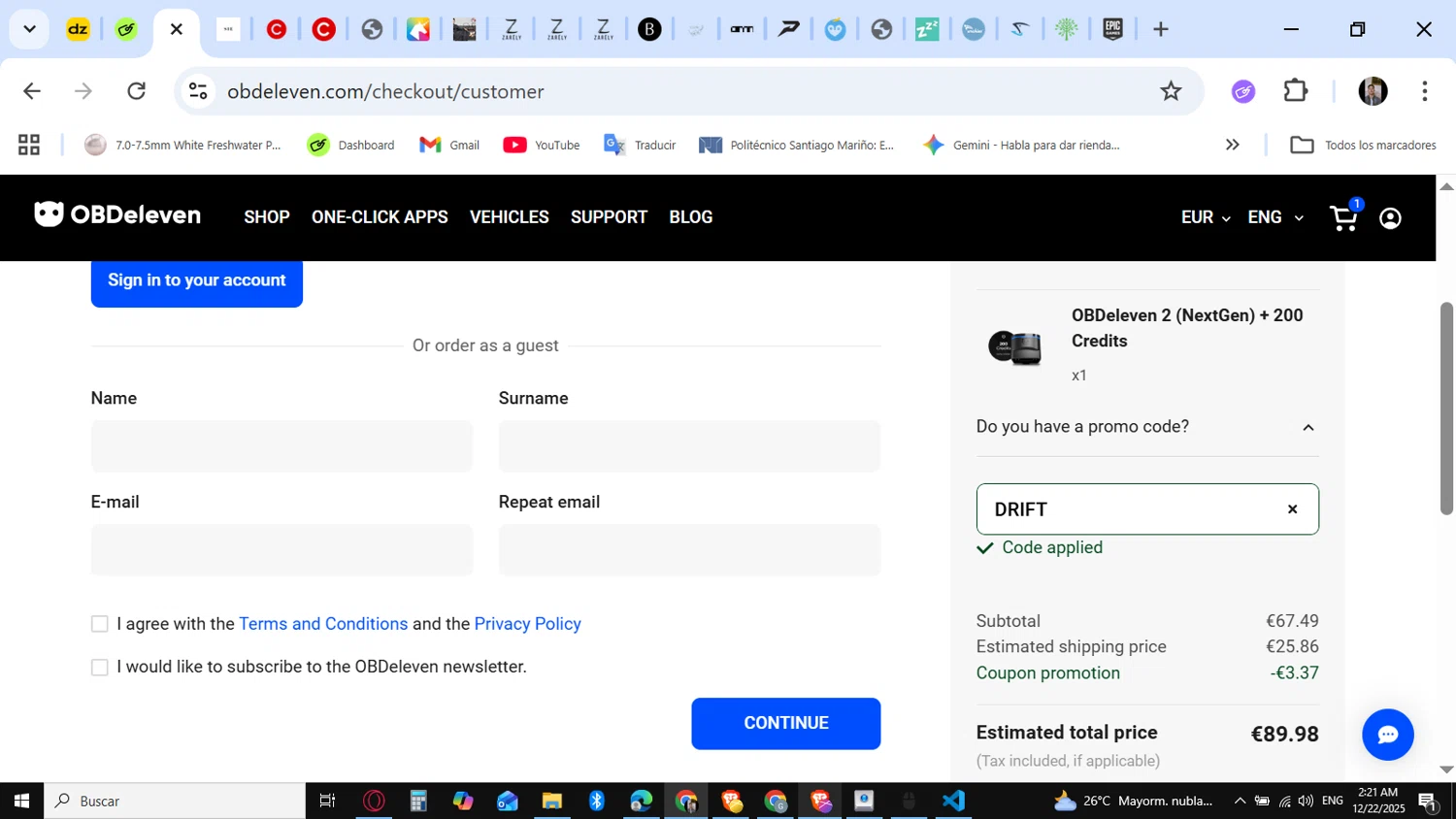Launch Opera from the taskbar
Image resolution: width=1456 pixels, height=819 pixels.
(x=374, y=801)
